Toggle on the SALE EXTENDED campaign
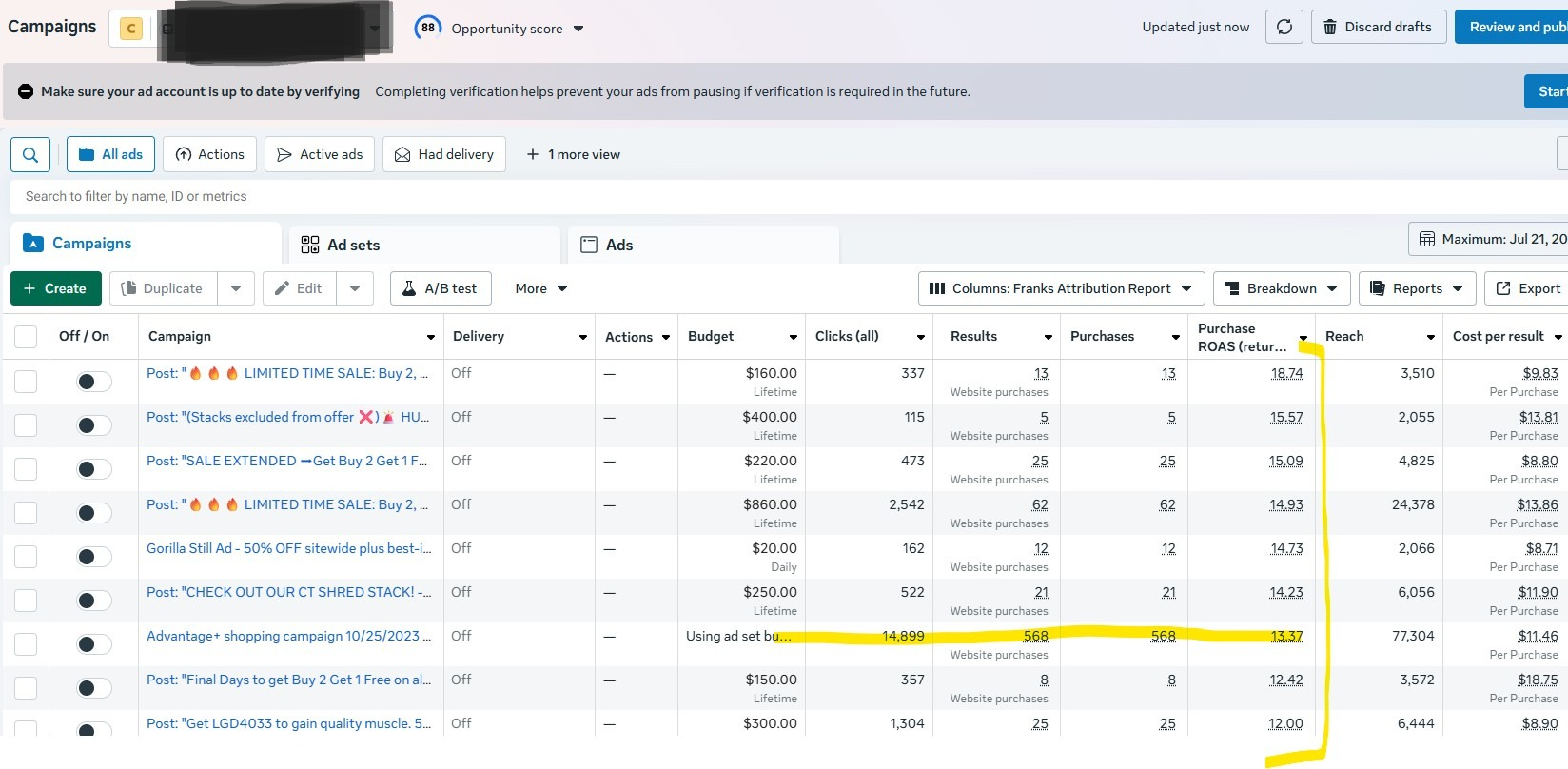 pyautogui.click(x=94, y=469)
